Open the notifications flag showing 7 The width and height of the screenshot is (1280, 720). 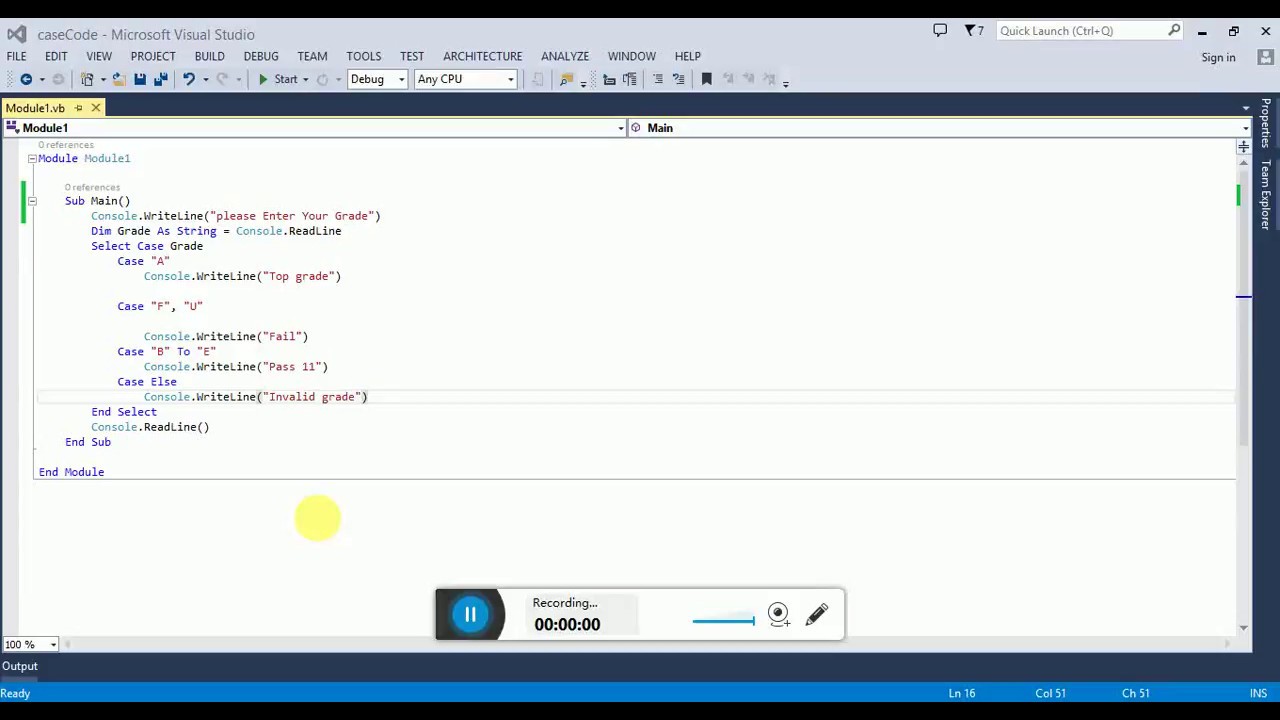point(974,31)
